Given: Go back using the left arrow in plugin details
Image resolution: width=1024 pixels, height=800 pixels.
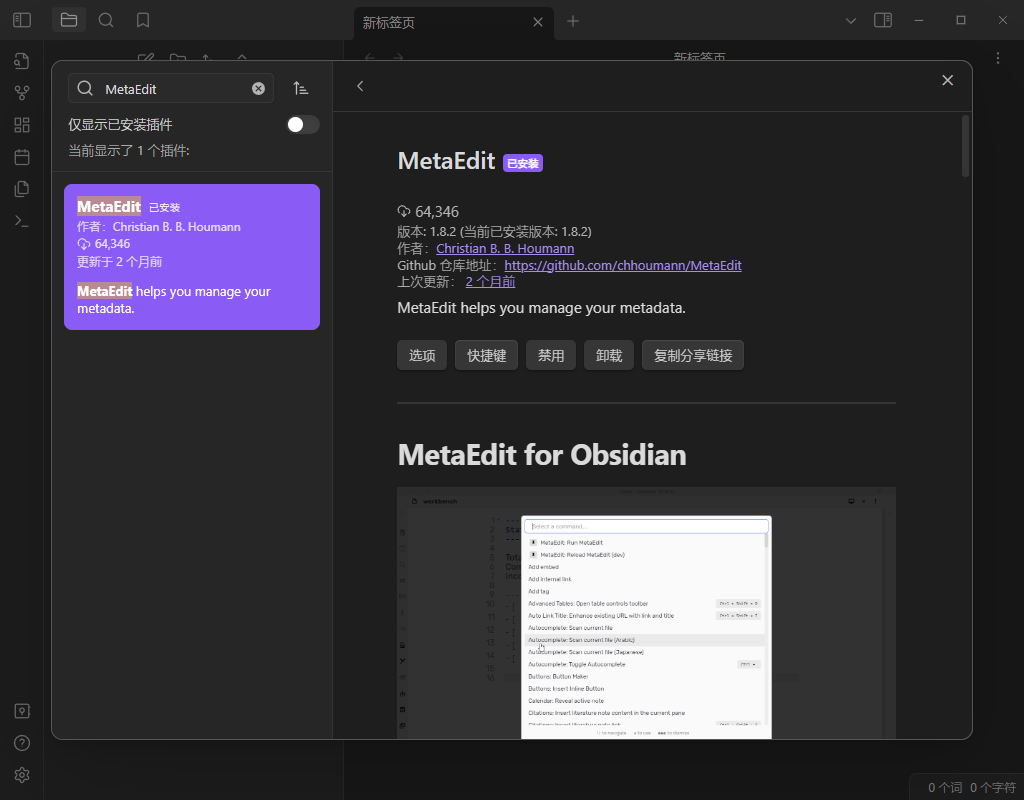Looking at the screenshot, I should pyautogui.click(x=360, y=86).
